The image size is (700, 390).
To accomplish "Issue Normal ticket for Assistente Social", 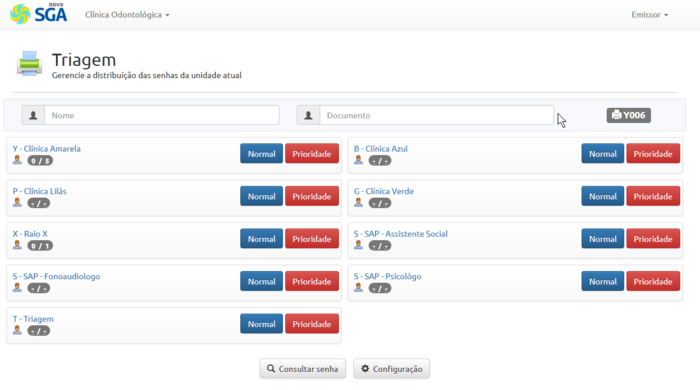I will 603,239.
